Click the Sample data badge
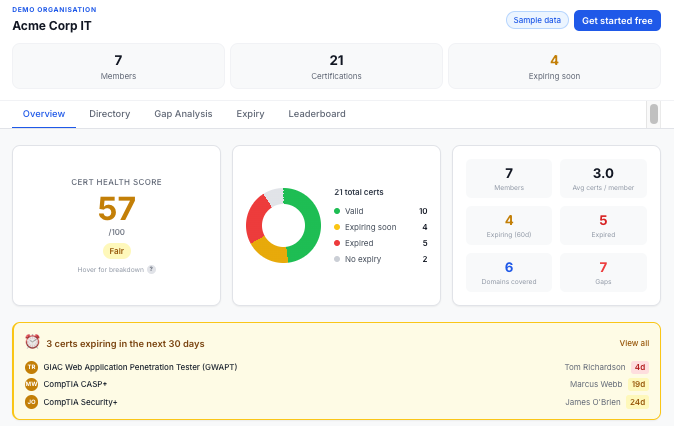Image resolution: width=674 pixels, height=426 pixels. click(x=538, y=20)
